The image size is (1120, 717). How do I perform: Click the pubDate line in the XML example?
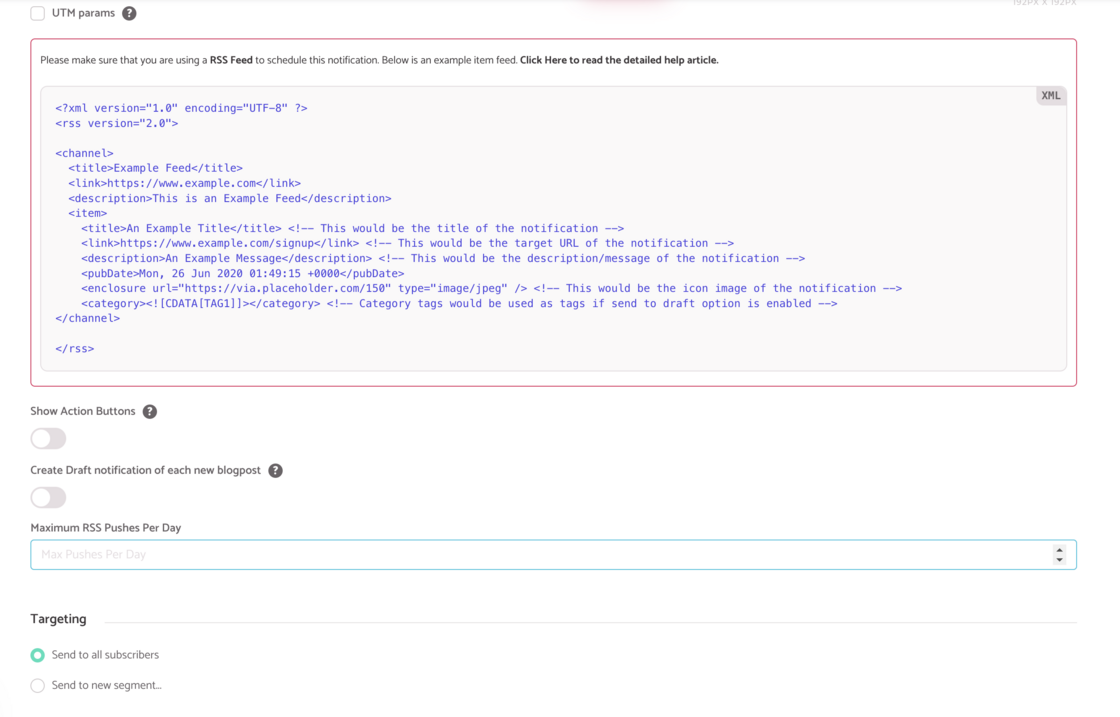point(243,274)
